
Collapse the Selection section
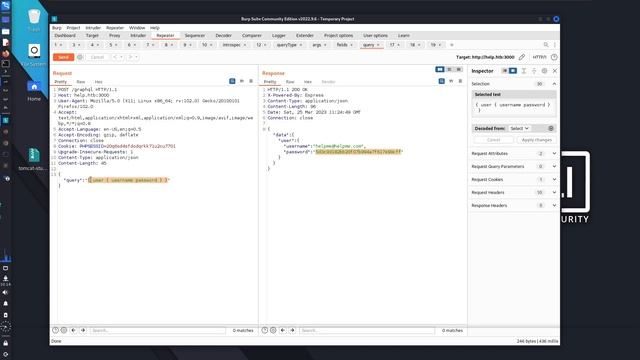point(554,84)
